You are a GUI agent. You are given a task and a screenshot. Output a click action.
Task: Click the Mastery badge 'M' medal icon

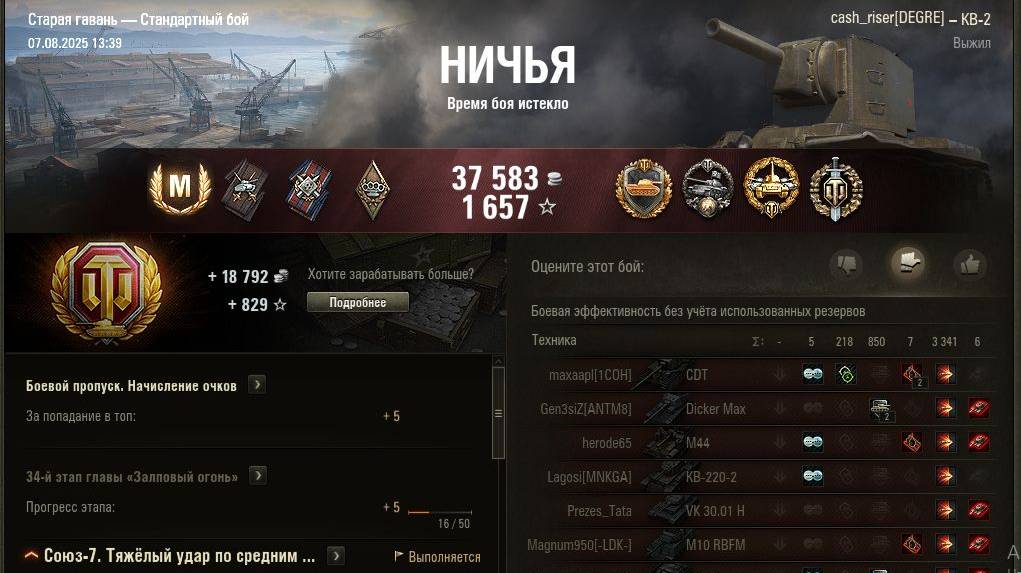click(180, 188)
